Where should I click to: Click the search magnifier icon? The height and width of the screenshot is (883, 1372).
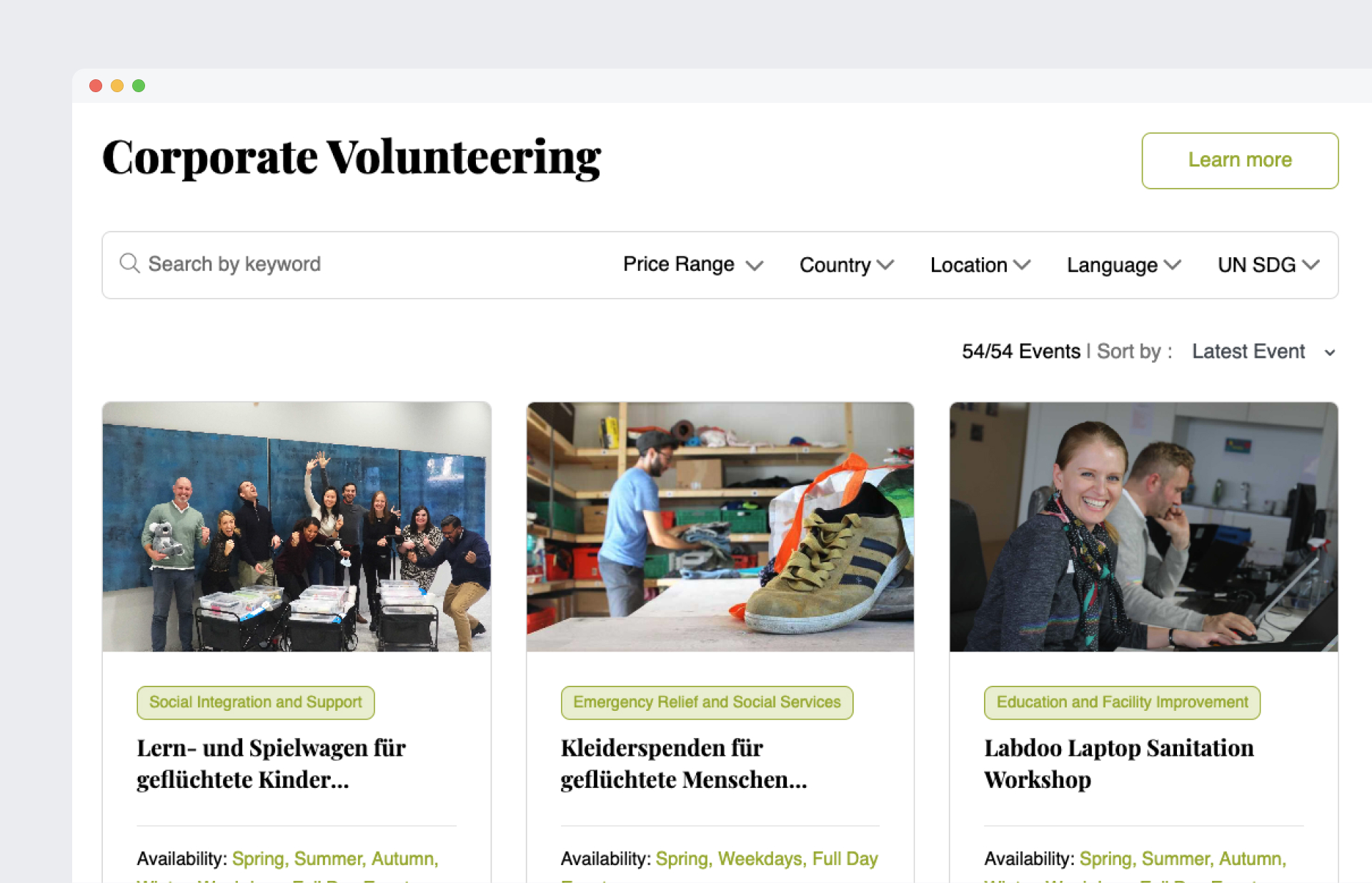coord(129,264)
